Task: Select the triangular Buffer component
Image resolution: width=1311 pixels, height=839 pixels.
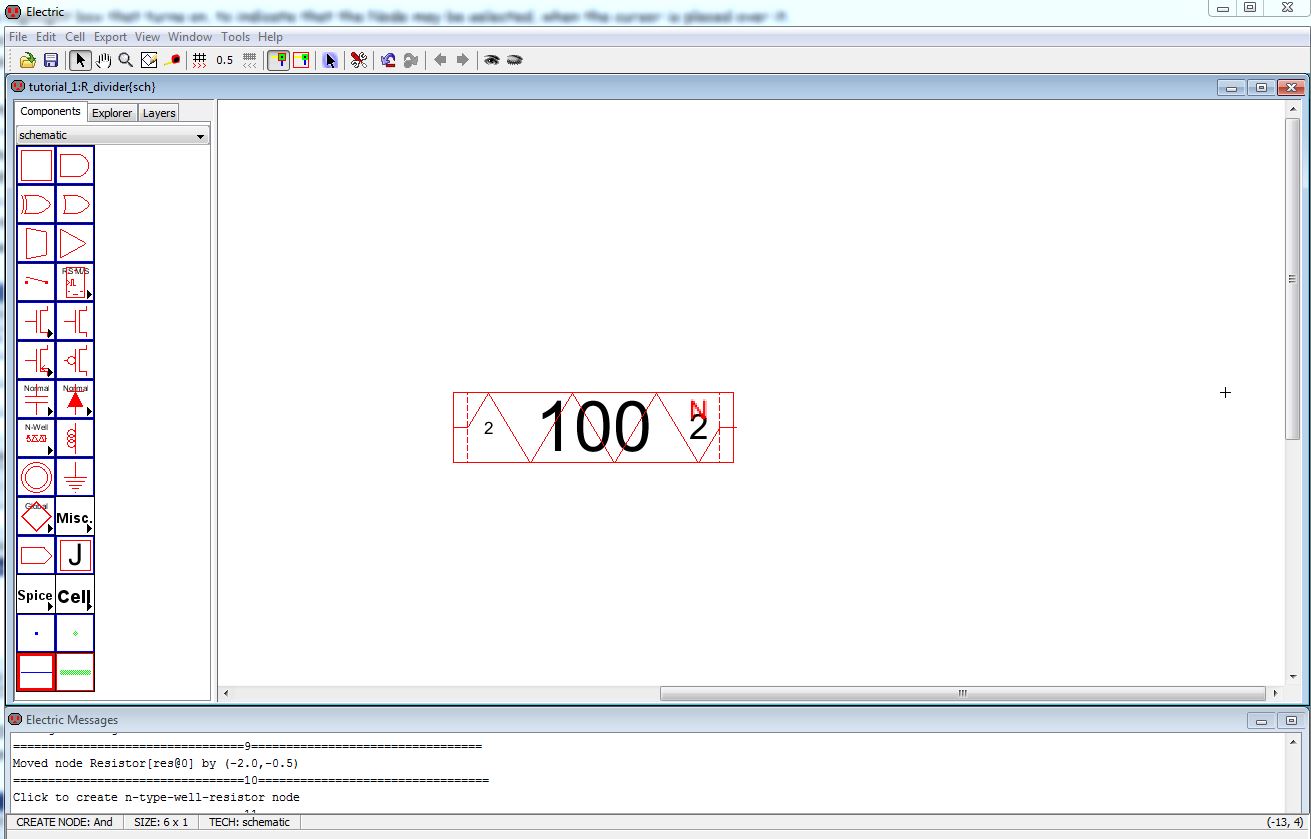Action: coord(75,243)
